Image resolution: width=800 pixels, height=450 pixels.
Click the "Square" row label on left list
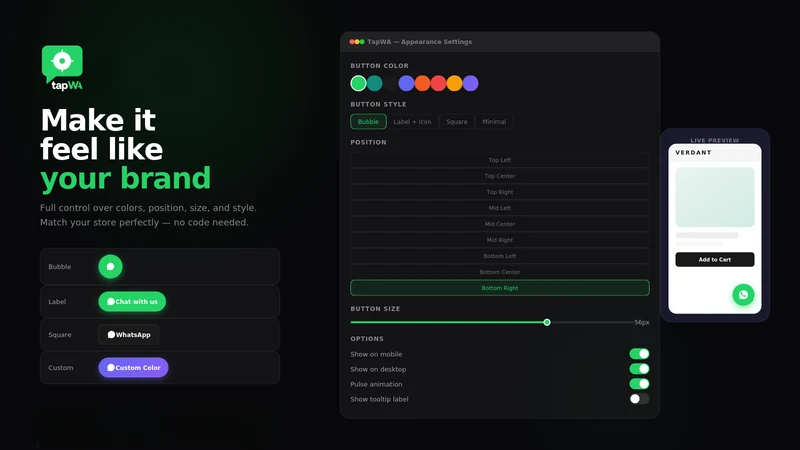coord(60,335)
